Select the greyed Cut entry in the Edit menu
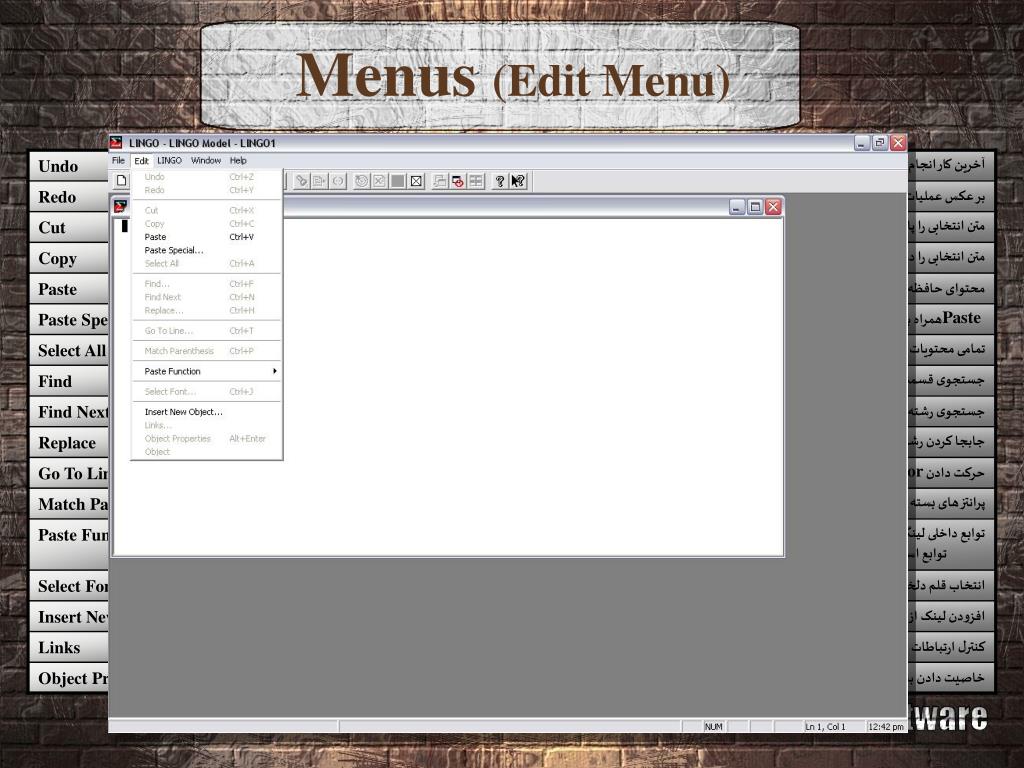 206,210
